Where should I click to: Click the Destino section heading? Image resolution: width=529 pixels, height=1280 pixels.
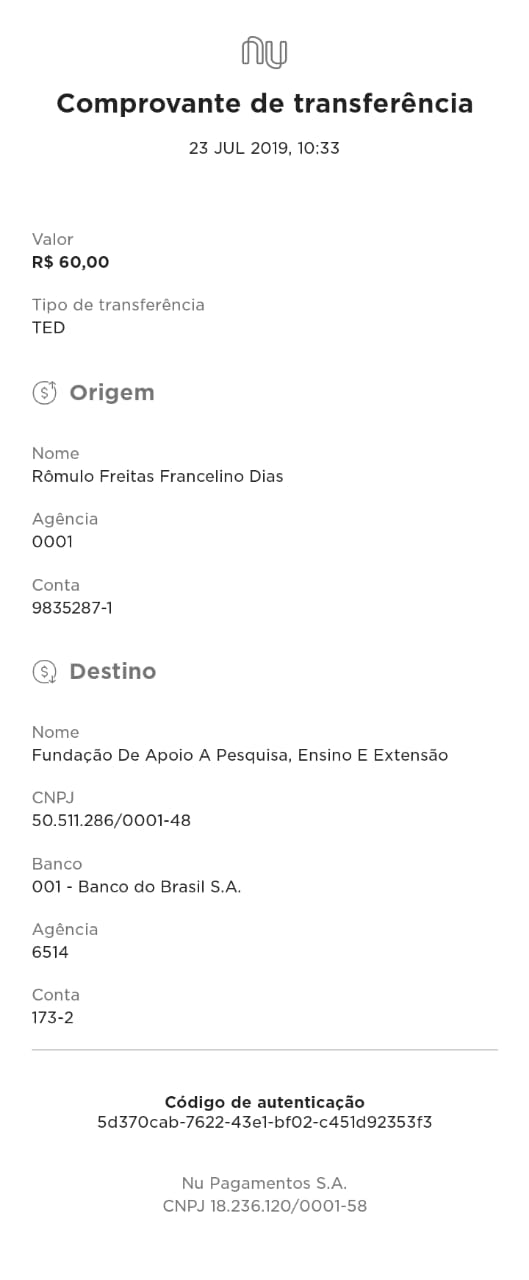(x=113, y=671)
